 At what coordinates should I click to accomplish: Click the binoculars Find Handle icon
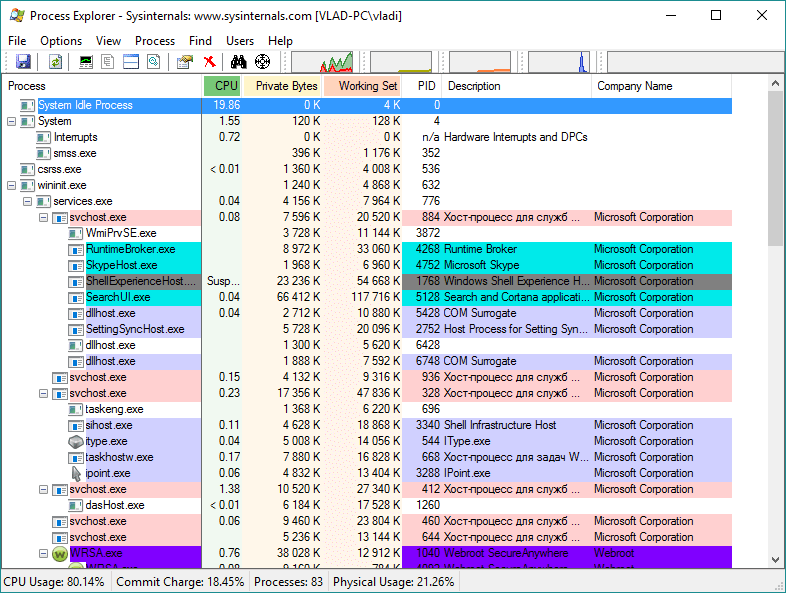point(239,62)
